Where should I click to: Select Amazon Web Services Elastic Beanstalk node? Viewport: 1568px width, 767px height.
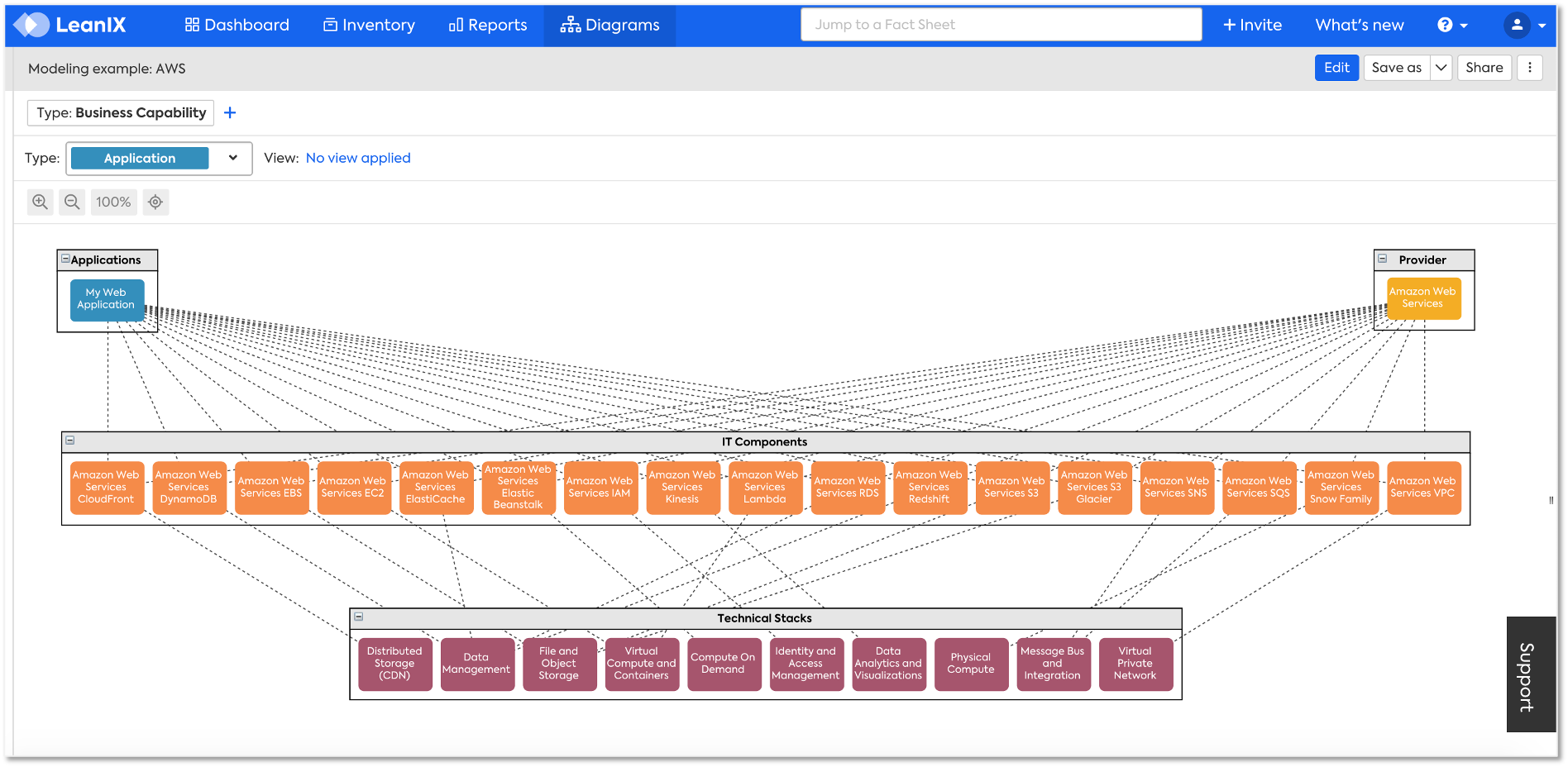point(519,488)
